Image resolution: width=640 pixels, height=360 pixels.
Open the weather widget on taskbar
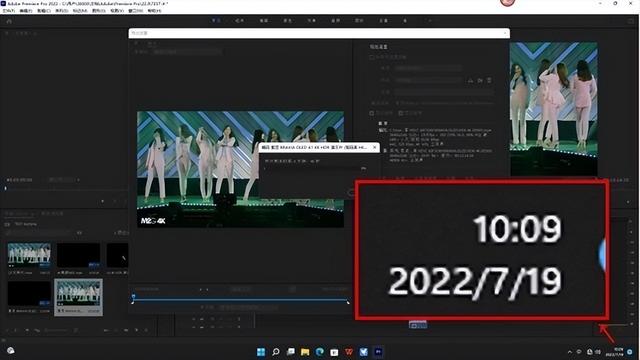[11, 351]
